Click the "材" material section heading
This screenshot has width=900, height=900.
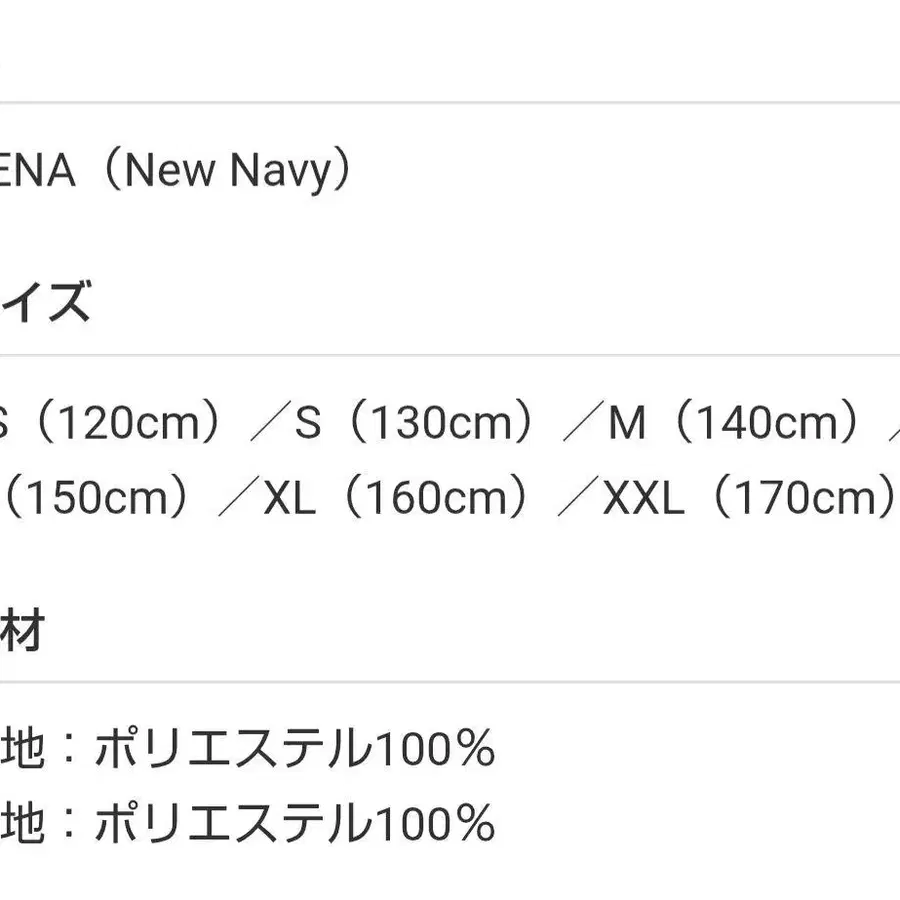[22, 630]
